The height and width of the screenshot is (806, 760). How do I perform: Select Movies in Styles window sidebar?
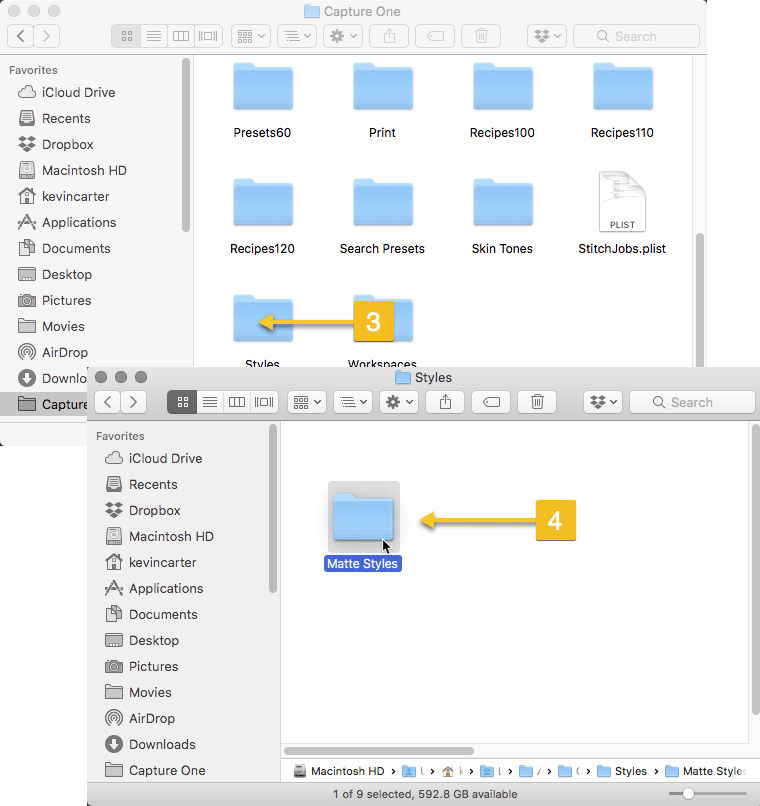point(150,692)
